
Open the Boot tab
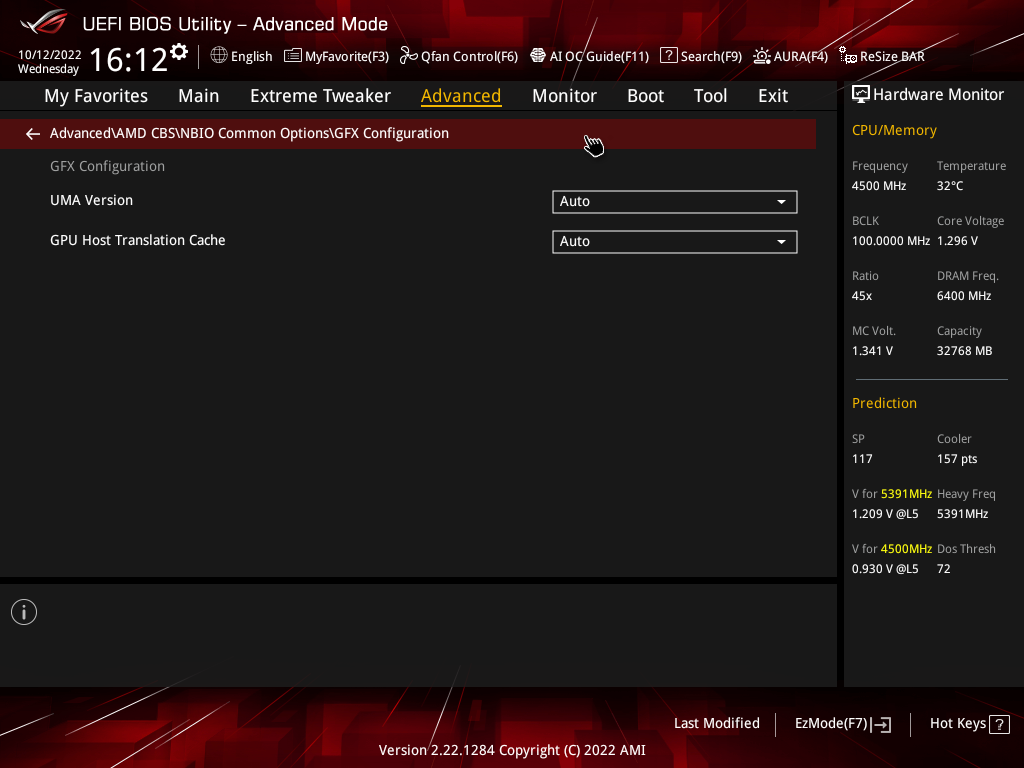coord(645,96)
